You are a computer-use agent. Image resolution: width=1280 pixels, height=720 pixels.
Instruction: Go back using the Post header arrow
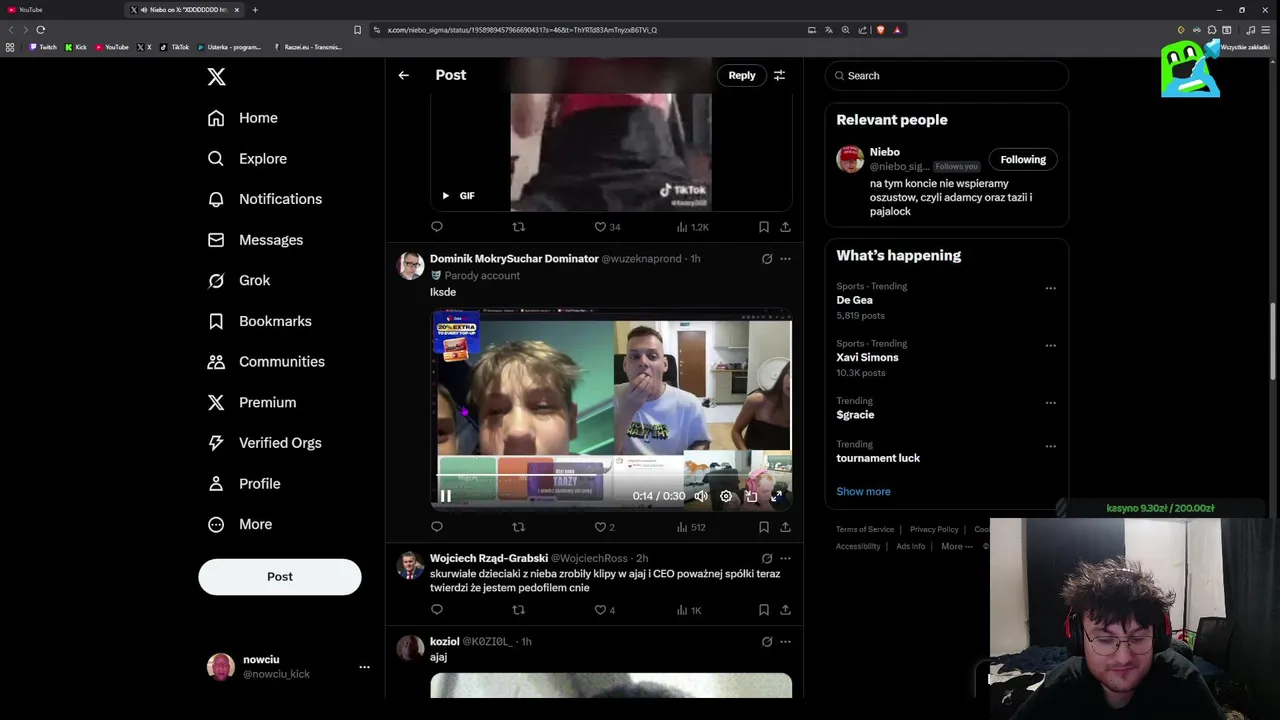(403, 75)
